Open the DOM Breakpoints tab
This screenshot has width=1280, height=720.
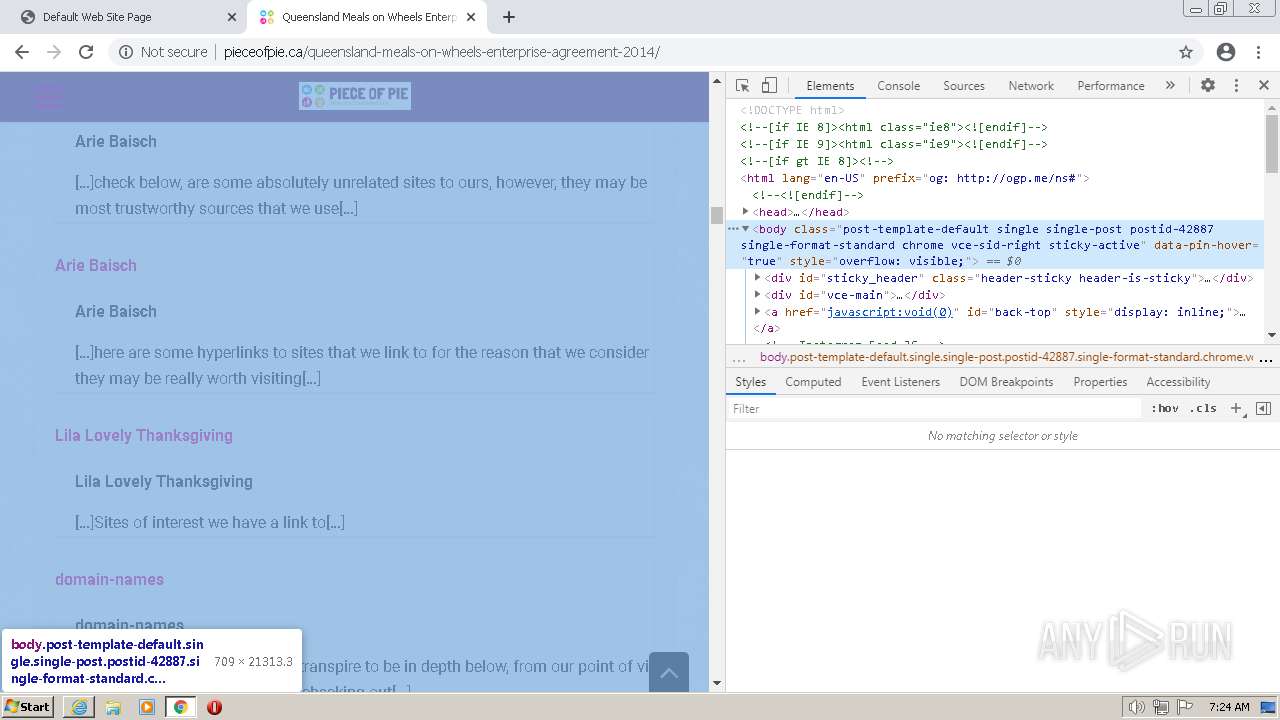[x=1006, y=382]
